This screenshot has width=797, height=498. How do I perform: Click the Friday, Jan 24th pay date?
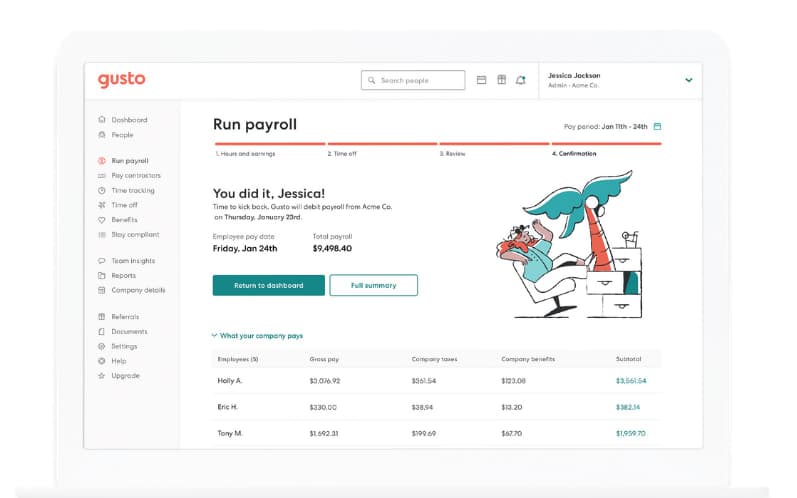click(245, 248)
